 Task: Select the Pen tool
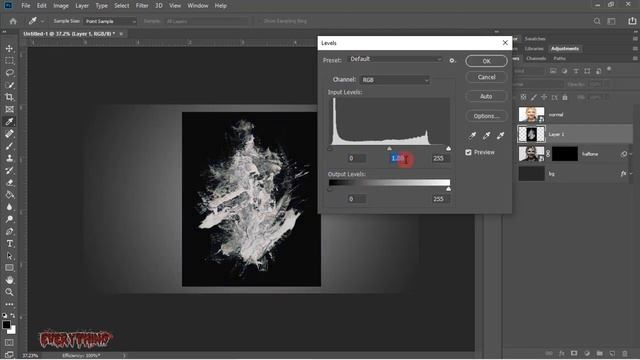(9, 231)
